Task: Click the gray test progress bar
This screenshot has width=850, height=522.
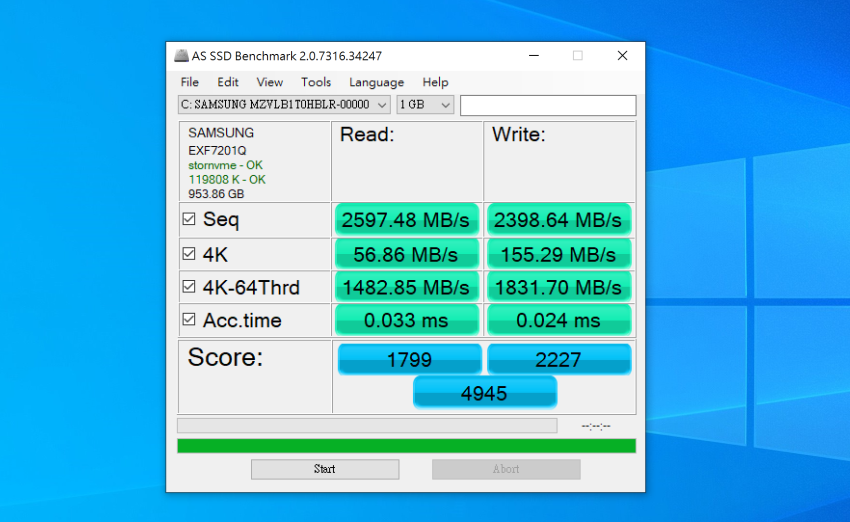Action: pos(367,426)
